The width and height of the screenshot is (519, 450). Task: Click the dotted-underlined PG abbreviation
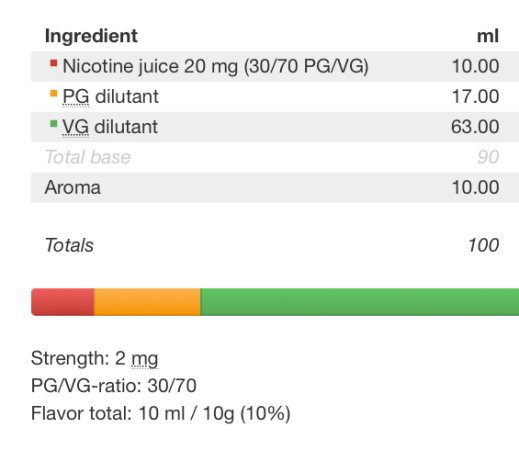(x=76, y=97)
